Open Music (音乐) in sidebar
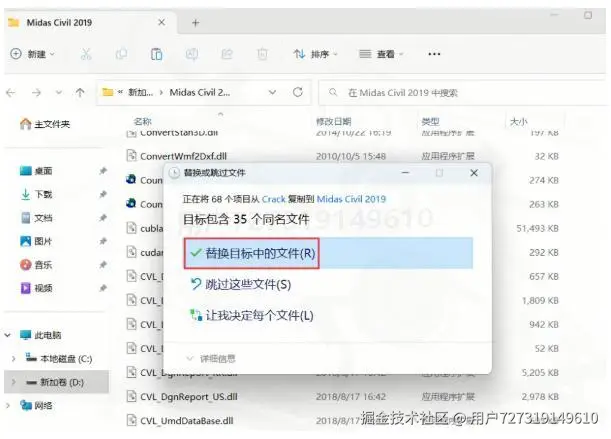Viewport: 611px width, 439px height. tap(36, 265)
